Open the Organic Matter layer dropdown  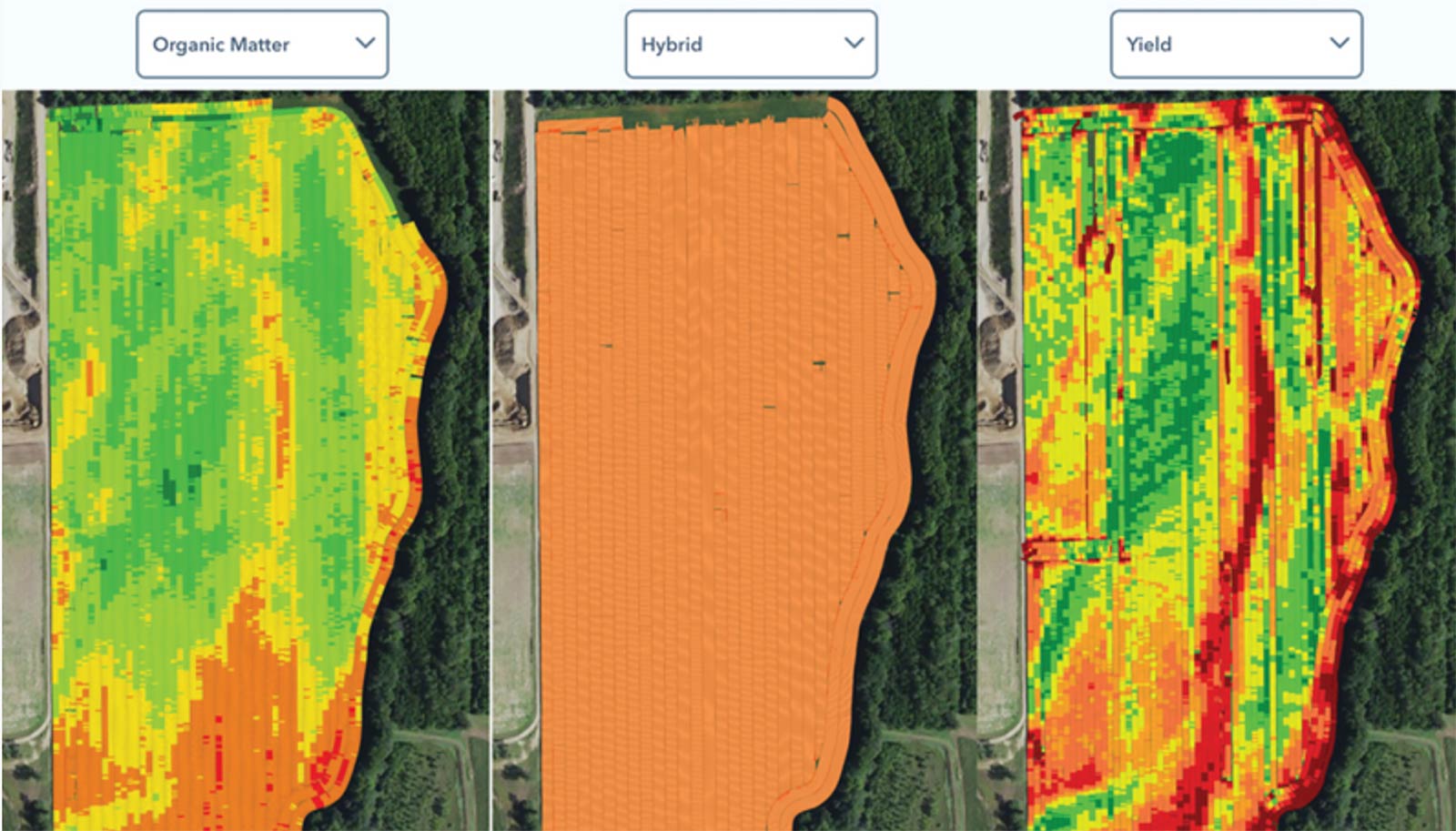[x=262, y=44]
